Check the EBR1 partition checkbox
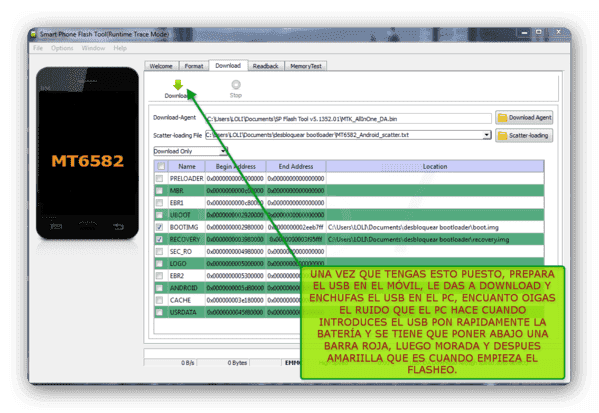This screenshot has height=413, width=599. (x=160, y=203)
